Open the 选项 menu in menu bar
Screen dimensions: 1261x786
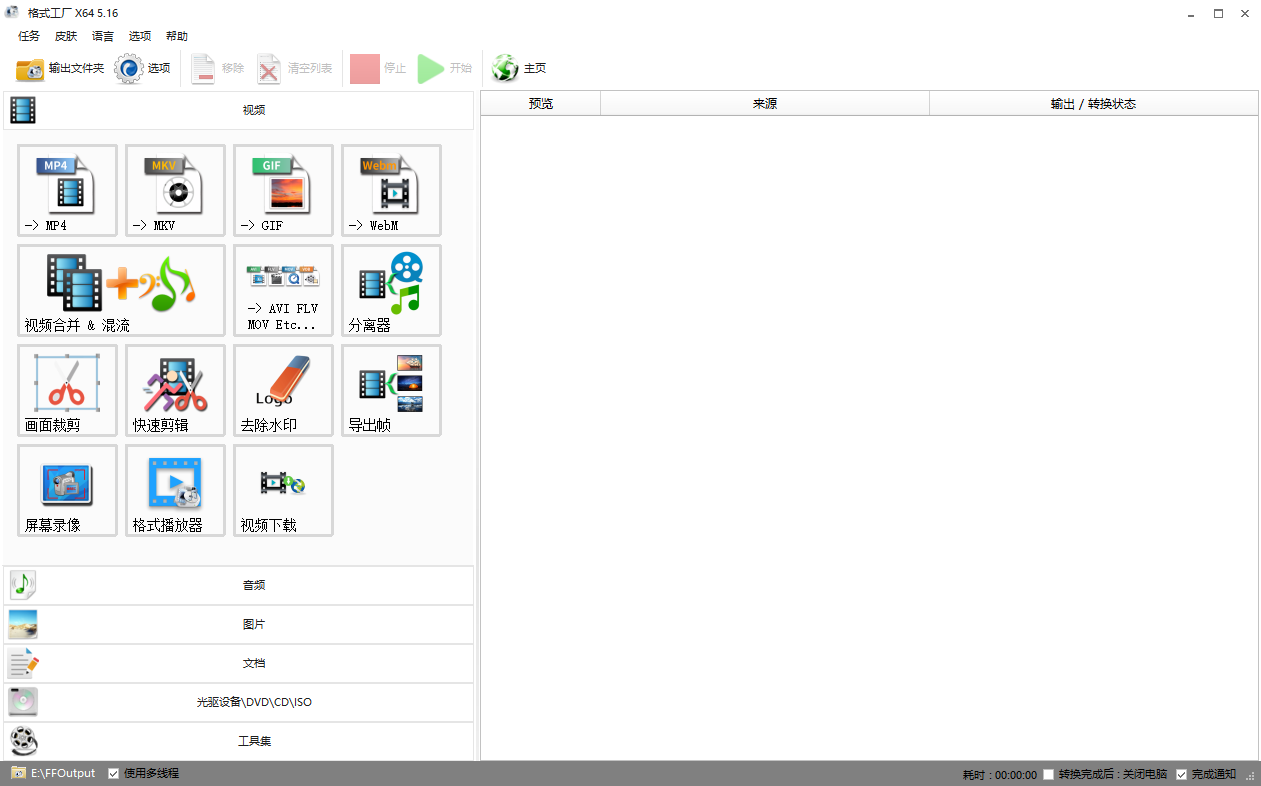140,36
